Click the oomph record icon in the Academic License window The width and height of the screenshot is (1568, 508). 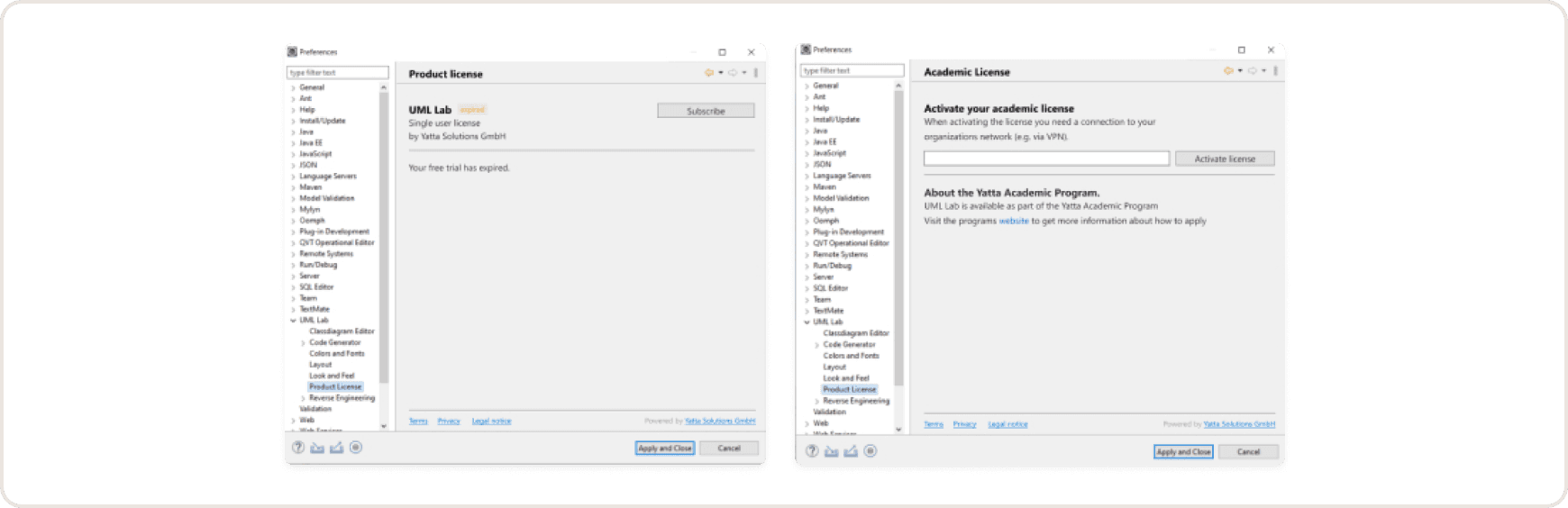pos(871,451)
